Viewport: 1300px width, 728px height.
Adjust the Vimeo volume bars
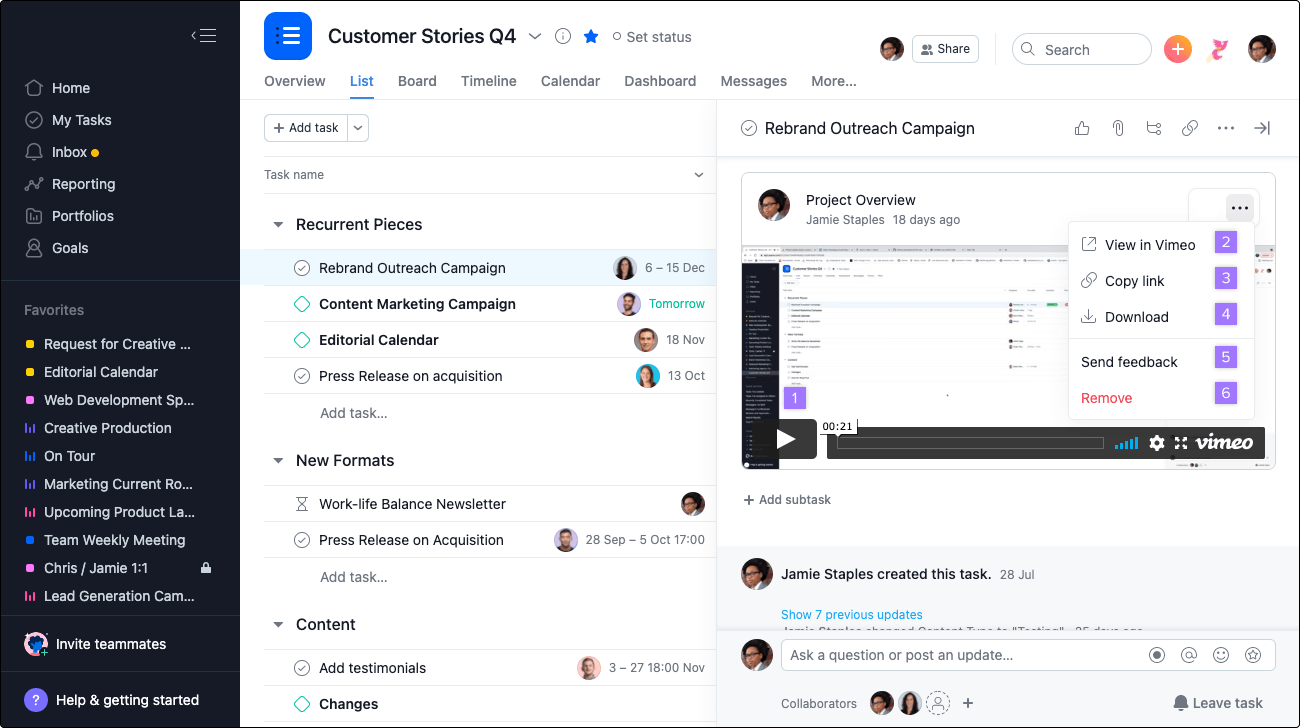pos(1126,443)
